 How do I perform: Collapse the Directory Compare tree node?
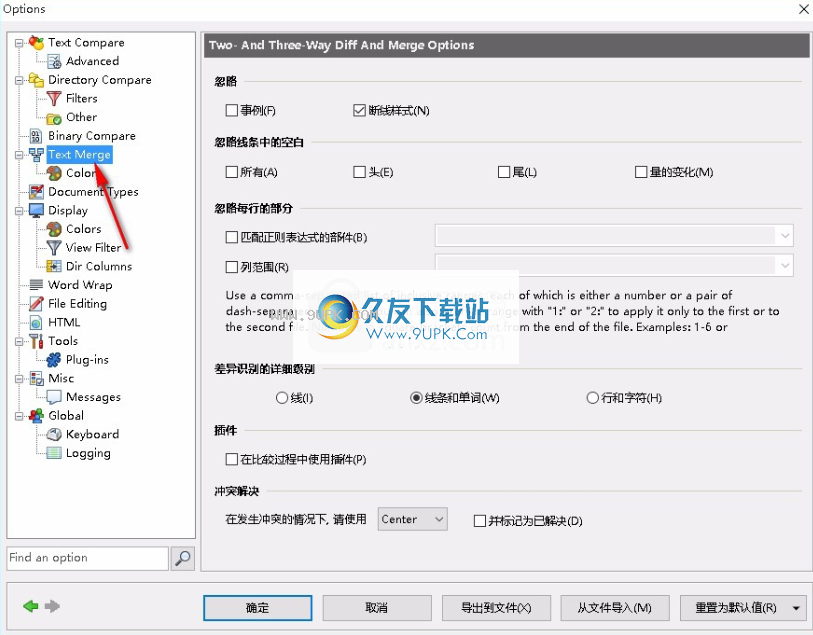click(19, 80)
